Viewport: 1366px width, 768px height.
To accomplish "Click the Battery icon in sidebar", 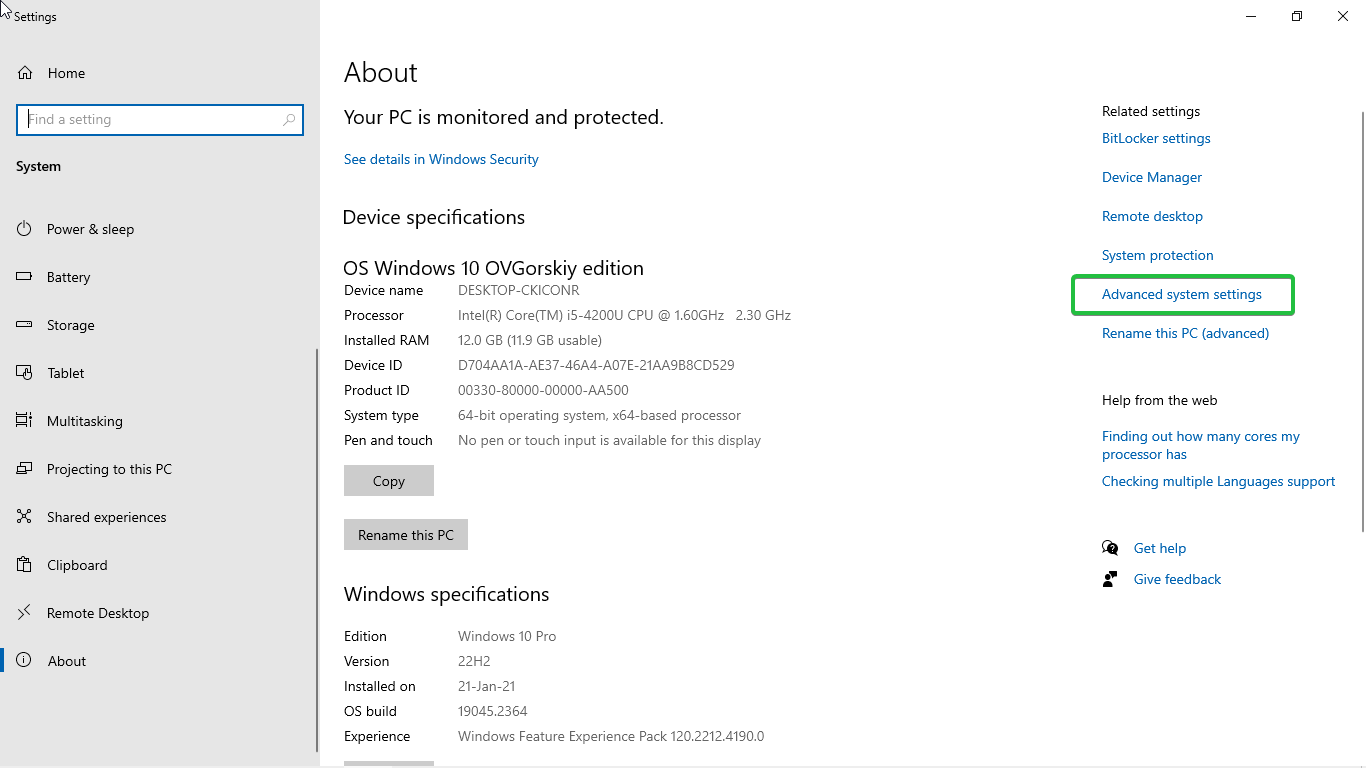I will click(x=25, y=277).
